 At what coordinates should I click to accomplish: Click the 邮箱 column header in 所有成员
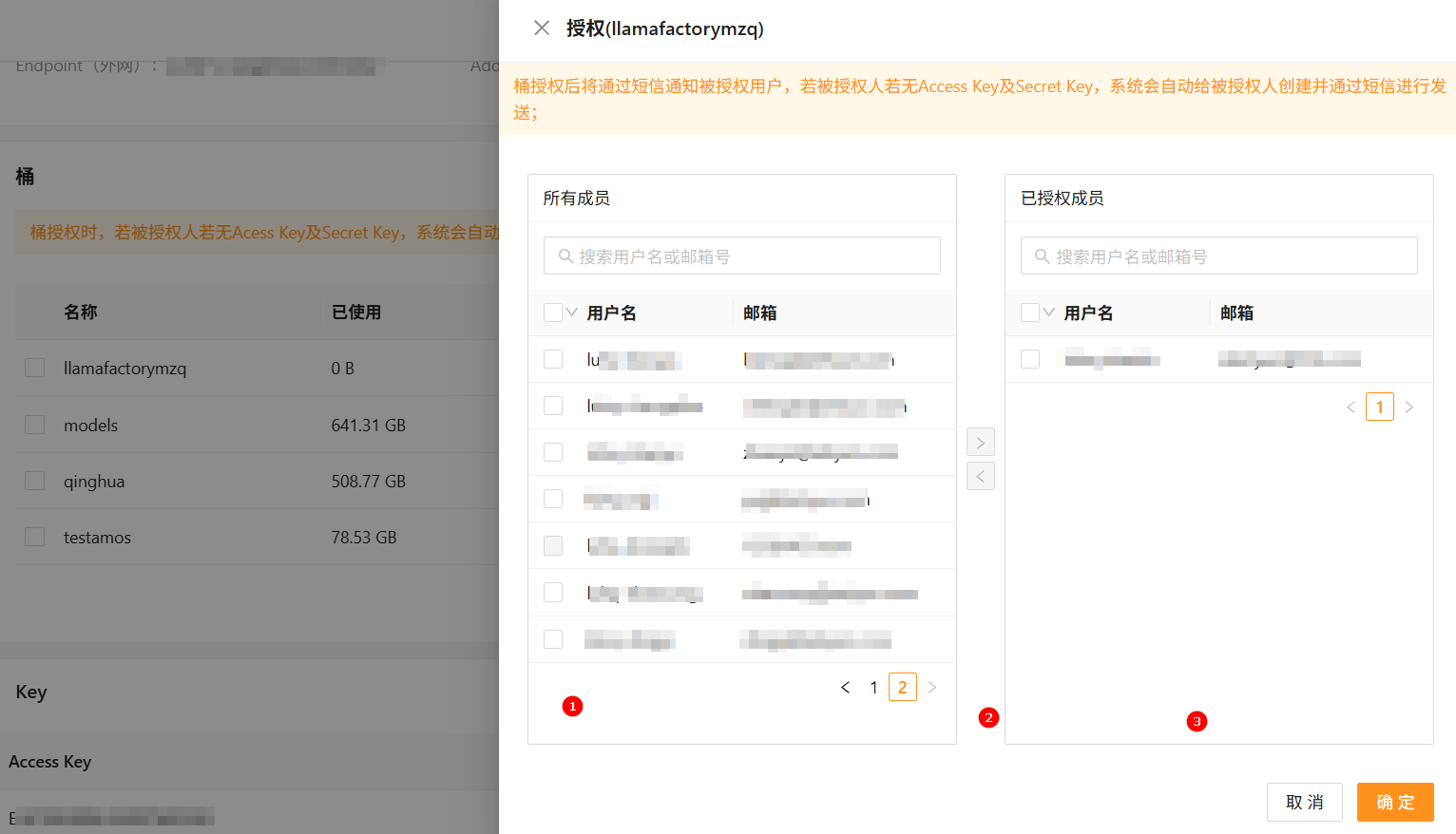tap(760, 313)
